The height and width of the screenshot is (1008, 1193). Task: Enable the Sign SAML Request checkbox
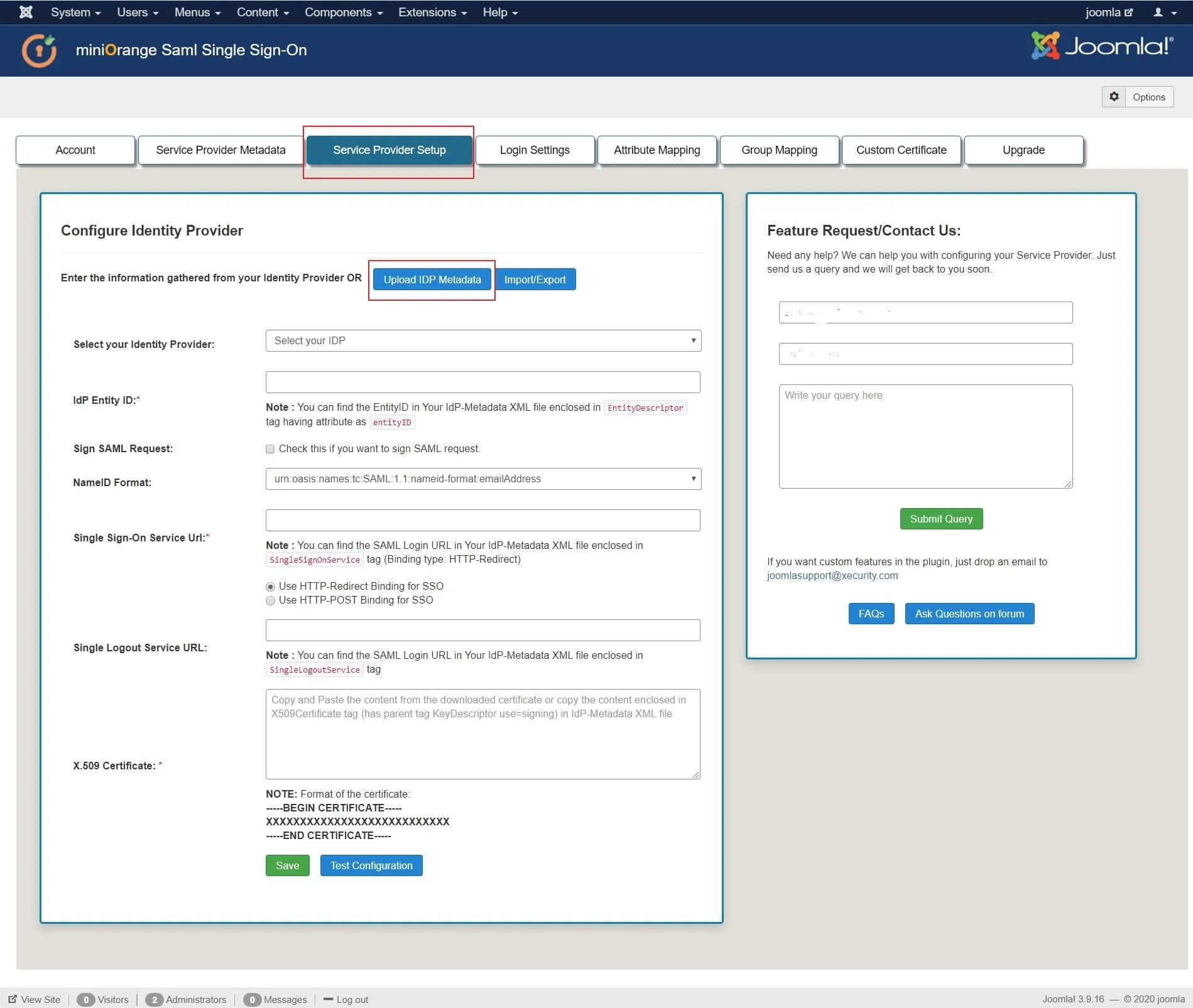[270, 449]
